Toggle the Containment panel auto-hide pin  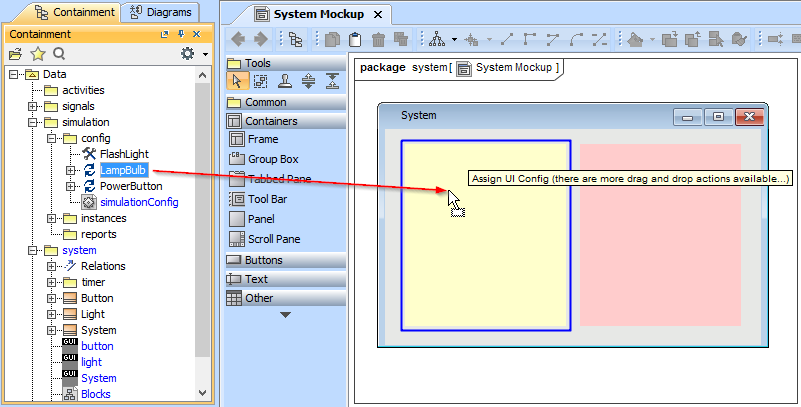coord(181,34)
